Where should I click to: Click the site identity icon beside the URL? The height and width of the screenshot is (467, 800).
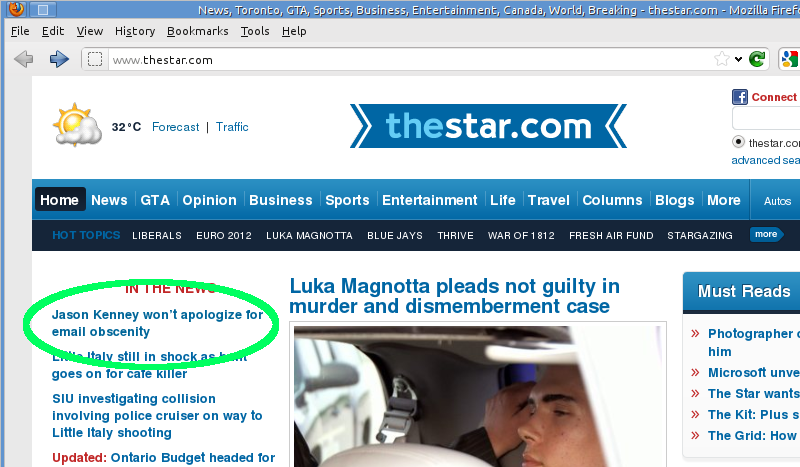point(95,59)
